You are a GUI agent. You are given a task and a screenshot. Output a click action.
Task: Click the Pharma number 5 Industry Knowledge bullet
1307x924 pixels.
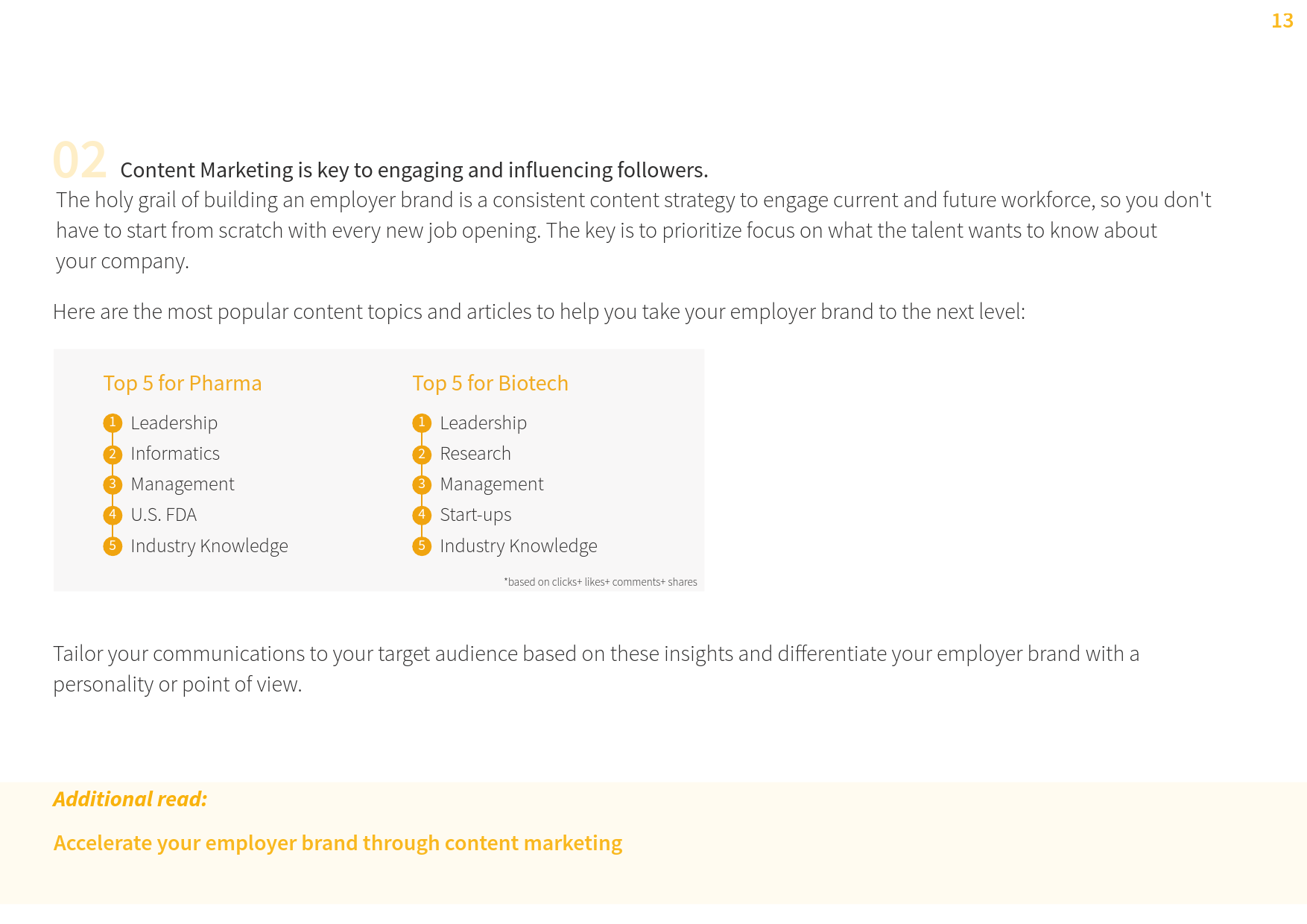click(113, 546)
